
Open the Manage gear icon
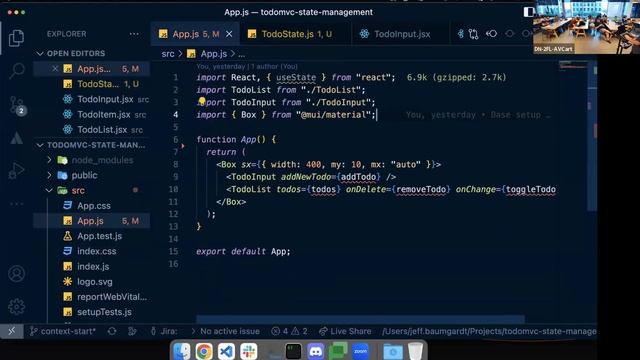(16, 306)
